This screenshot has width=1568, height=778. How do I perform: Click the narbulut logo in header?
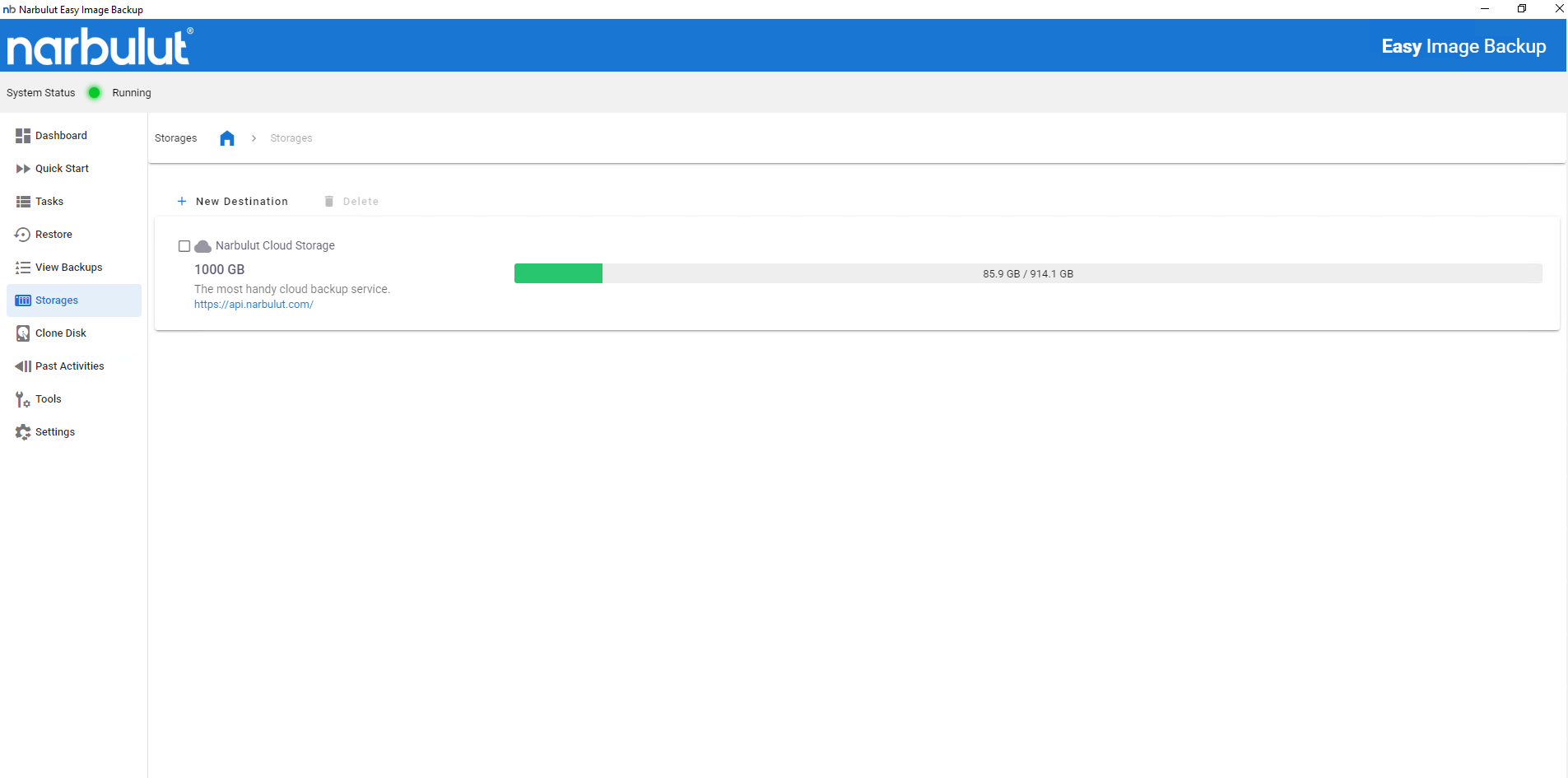pyautogui.click(x=100, y=46)
